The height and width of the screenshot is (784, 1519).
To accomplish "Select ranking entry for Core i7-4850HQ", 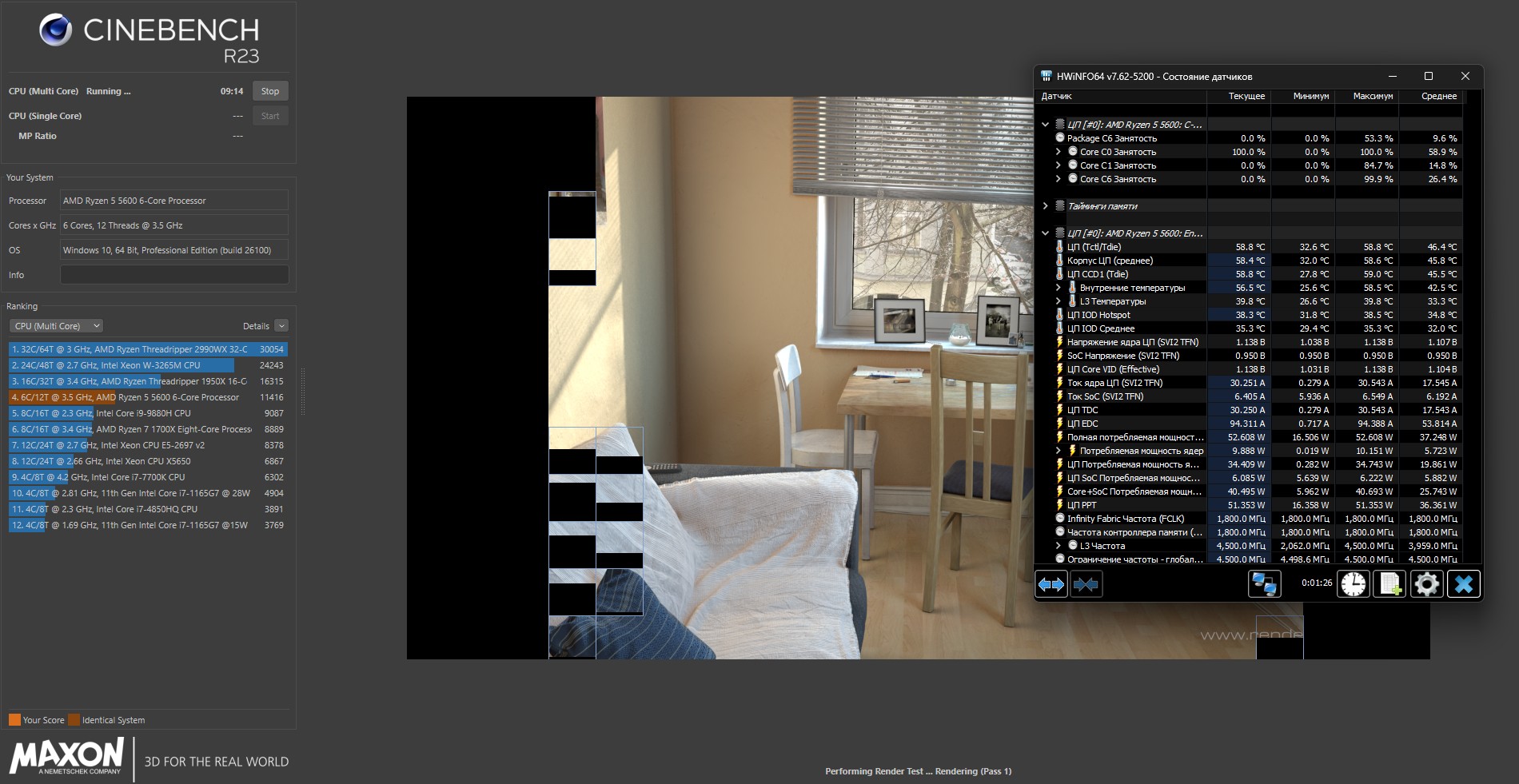I will click(x=148, y=509).
